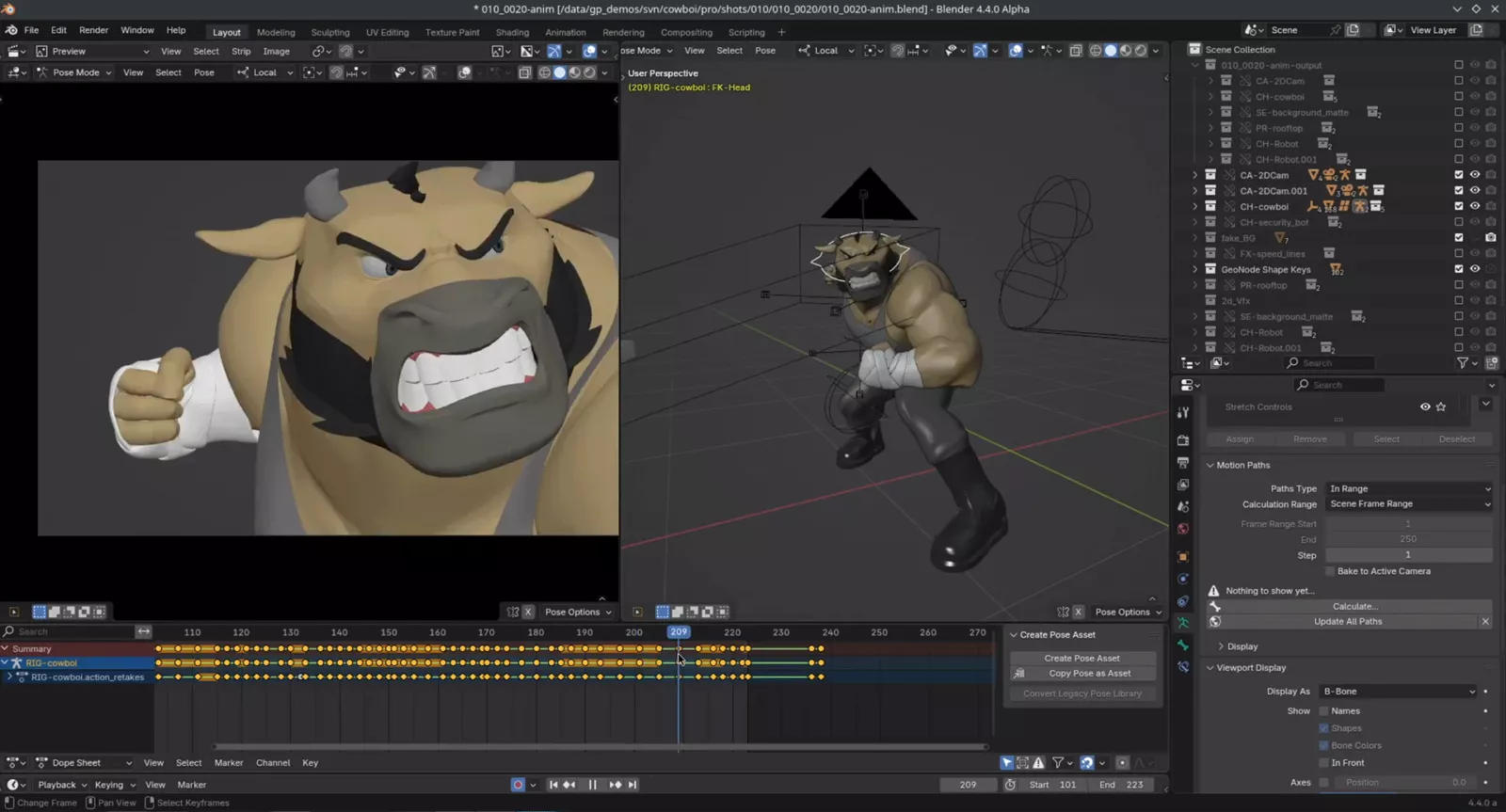
Task: Check the Names option under Show
Action: pyautogui.click(x=1324, y=711)
